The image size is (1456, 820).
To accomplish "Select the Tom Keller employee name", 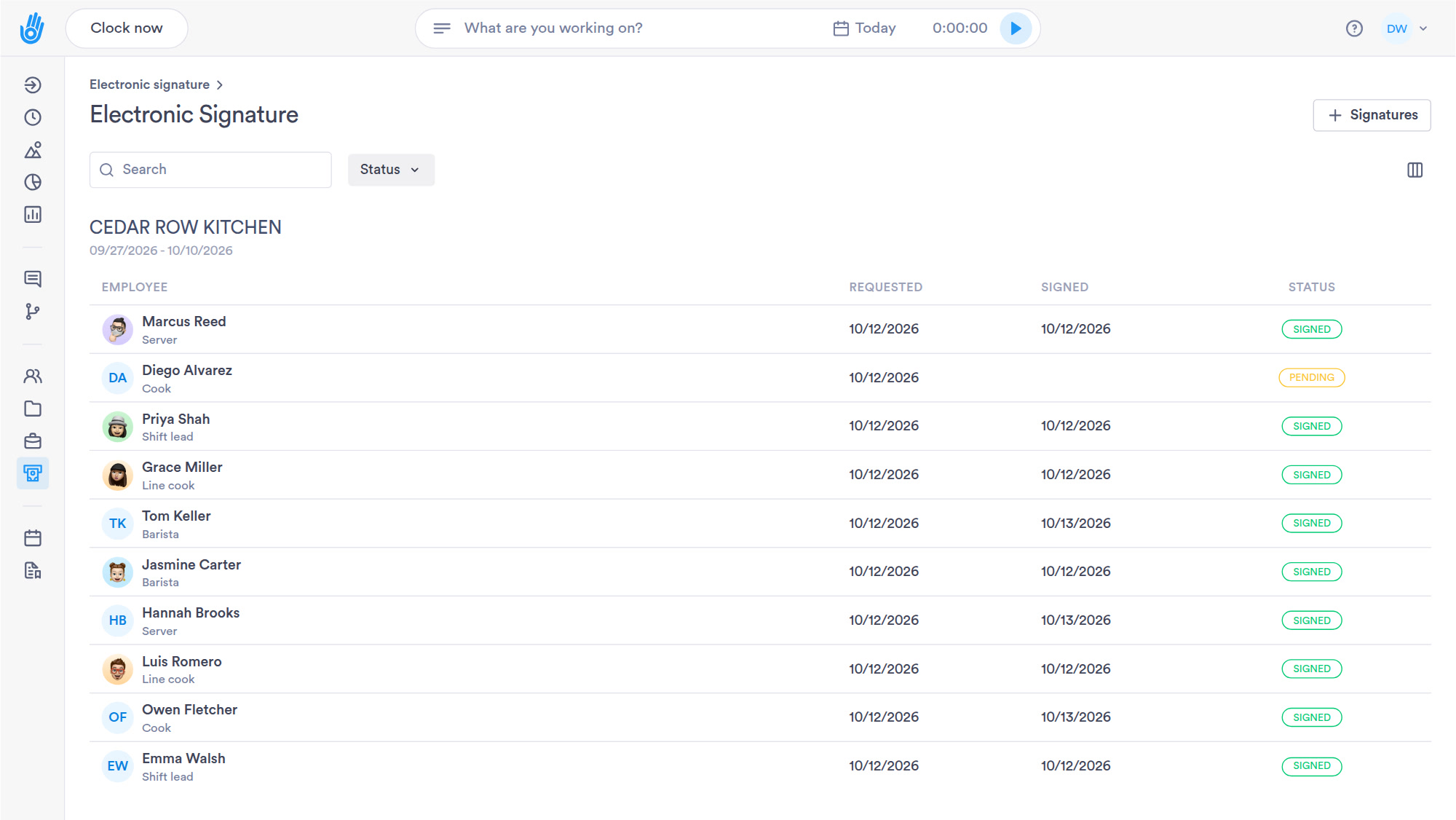I will [x=176, y=516].
